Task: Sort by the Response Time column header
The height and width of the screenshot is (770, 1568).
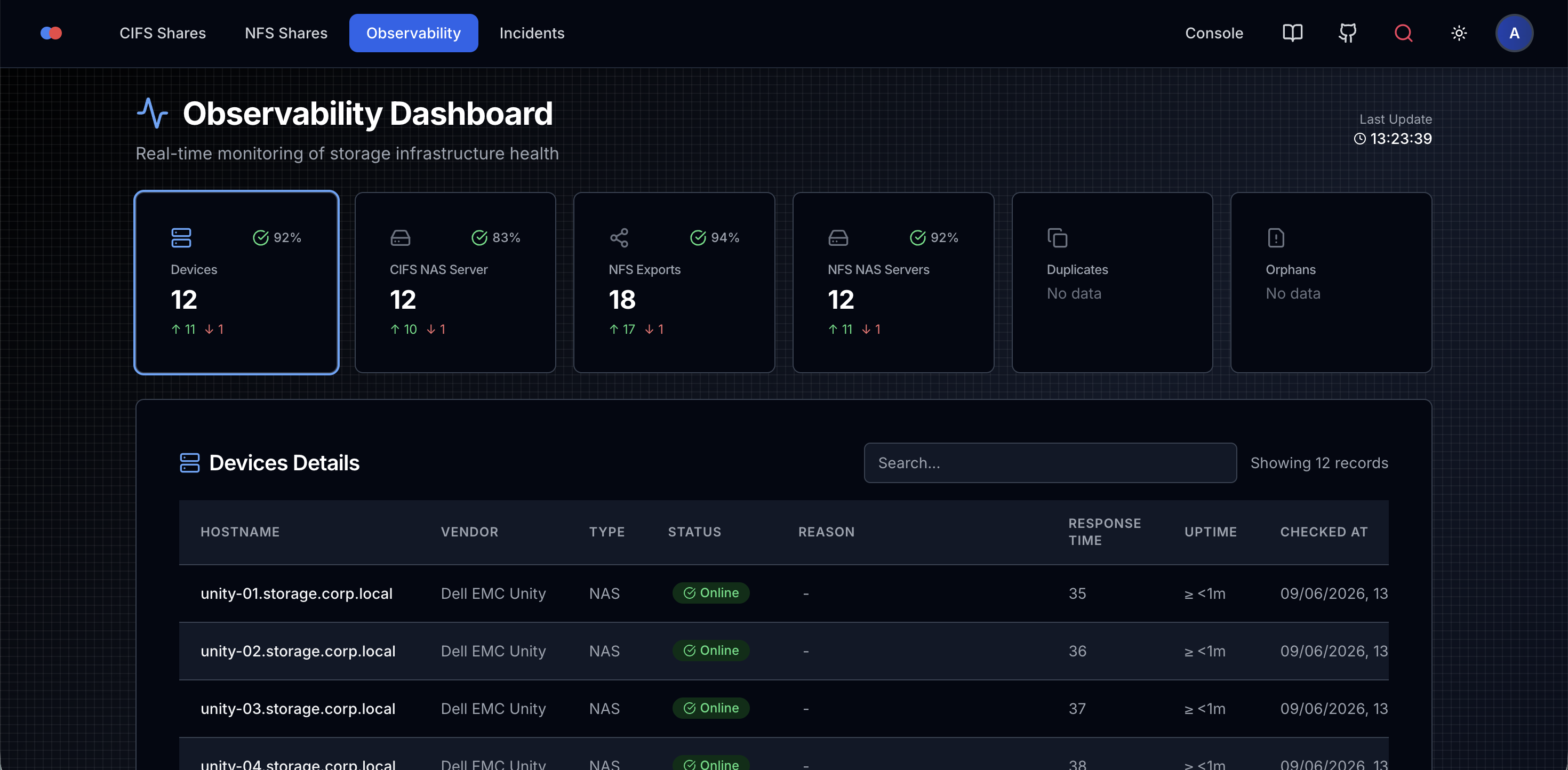Action: 1104,532
